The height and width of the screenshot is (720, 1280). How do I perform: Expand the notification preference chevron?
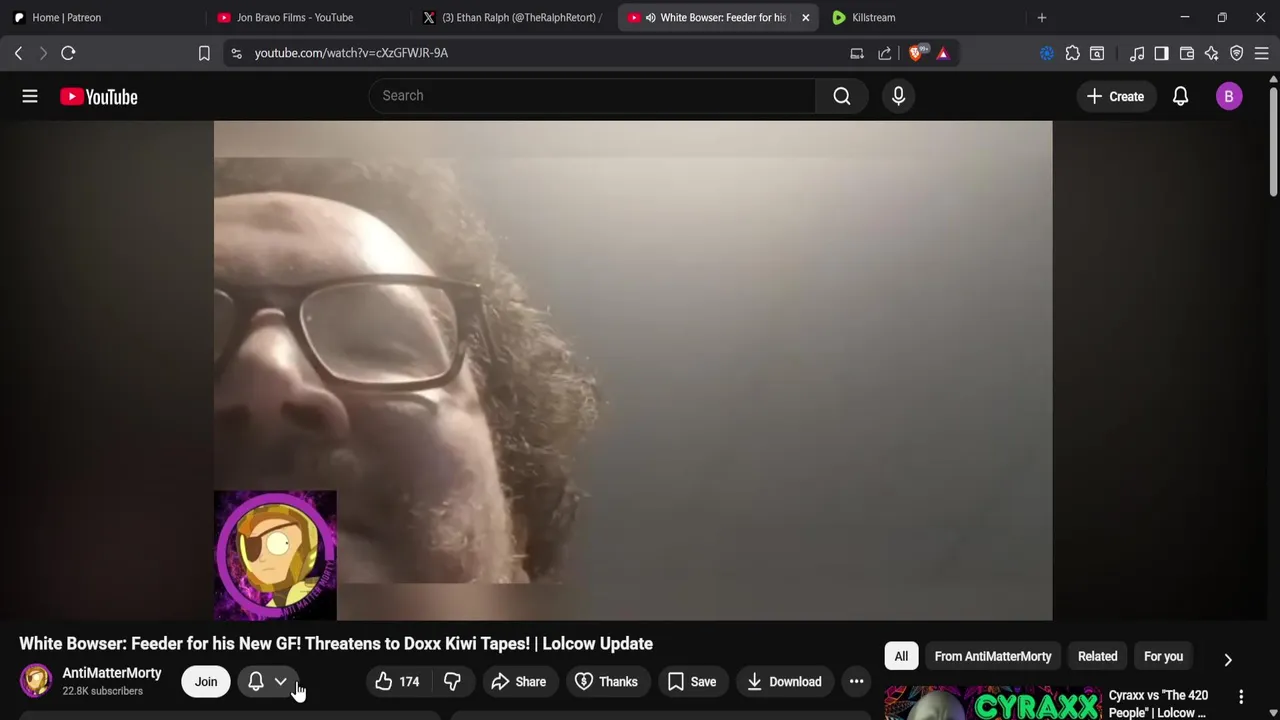(x=281, y=682)
